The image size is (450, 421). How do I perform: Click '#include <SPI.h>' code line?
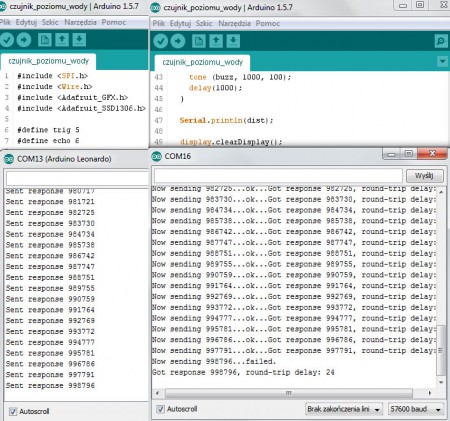pos(52,76)
